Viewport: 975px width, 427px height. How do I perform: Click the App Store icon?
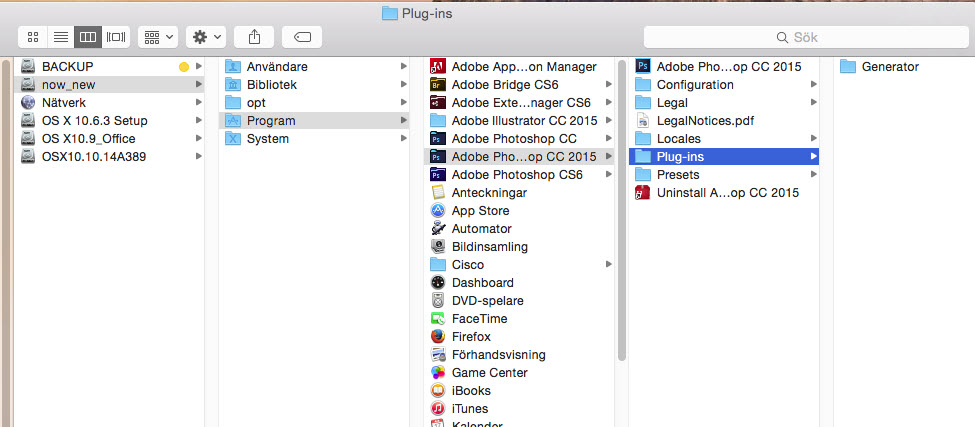438,211
